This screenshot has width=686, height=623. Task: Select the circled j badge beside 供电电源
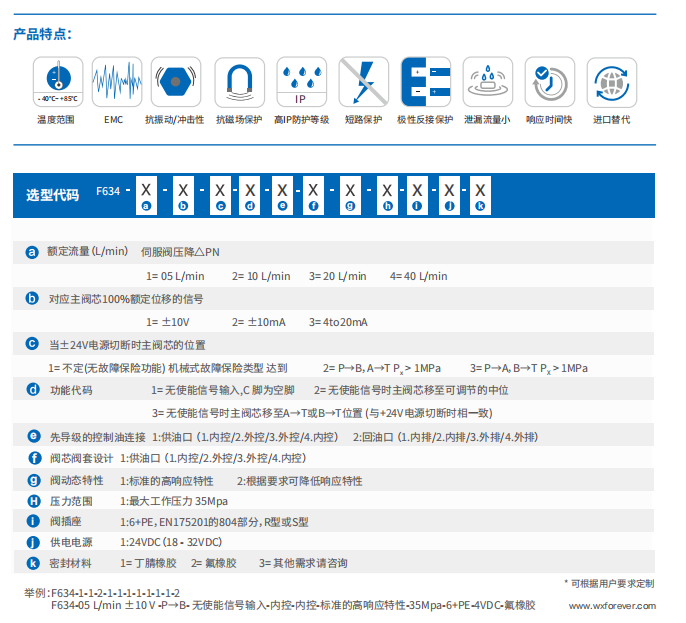pos(32,542)
